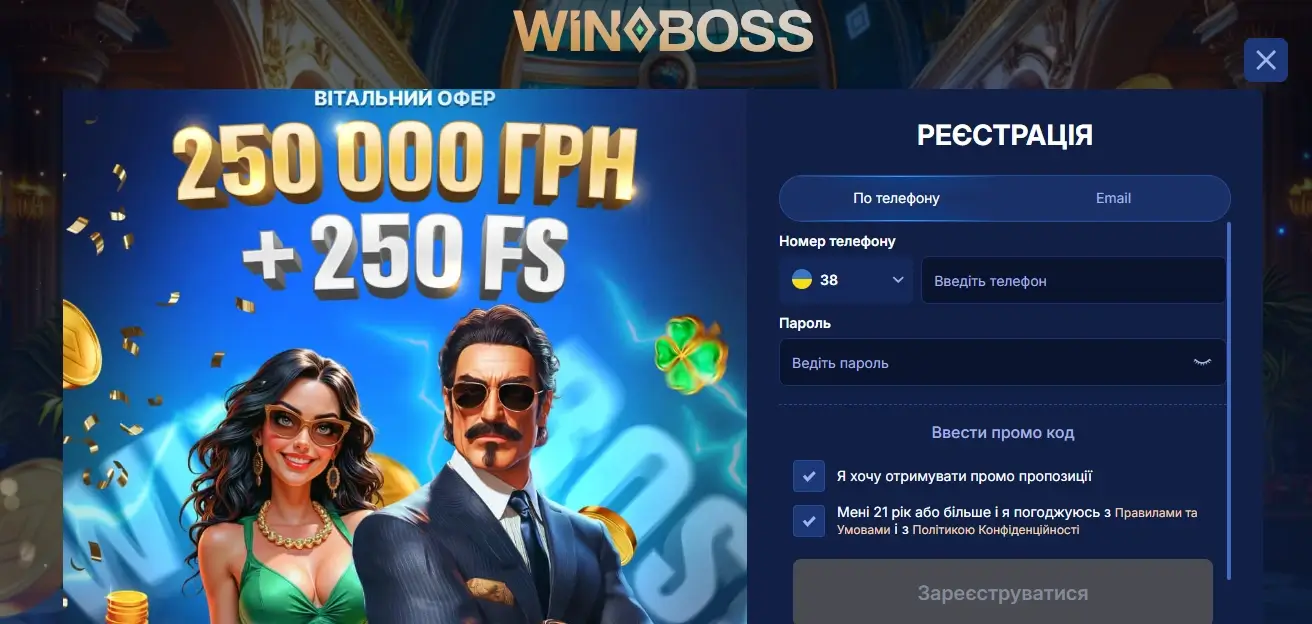Select the По телефону tab
This screenshot has height=624, width=1312.
(896, 198)
